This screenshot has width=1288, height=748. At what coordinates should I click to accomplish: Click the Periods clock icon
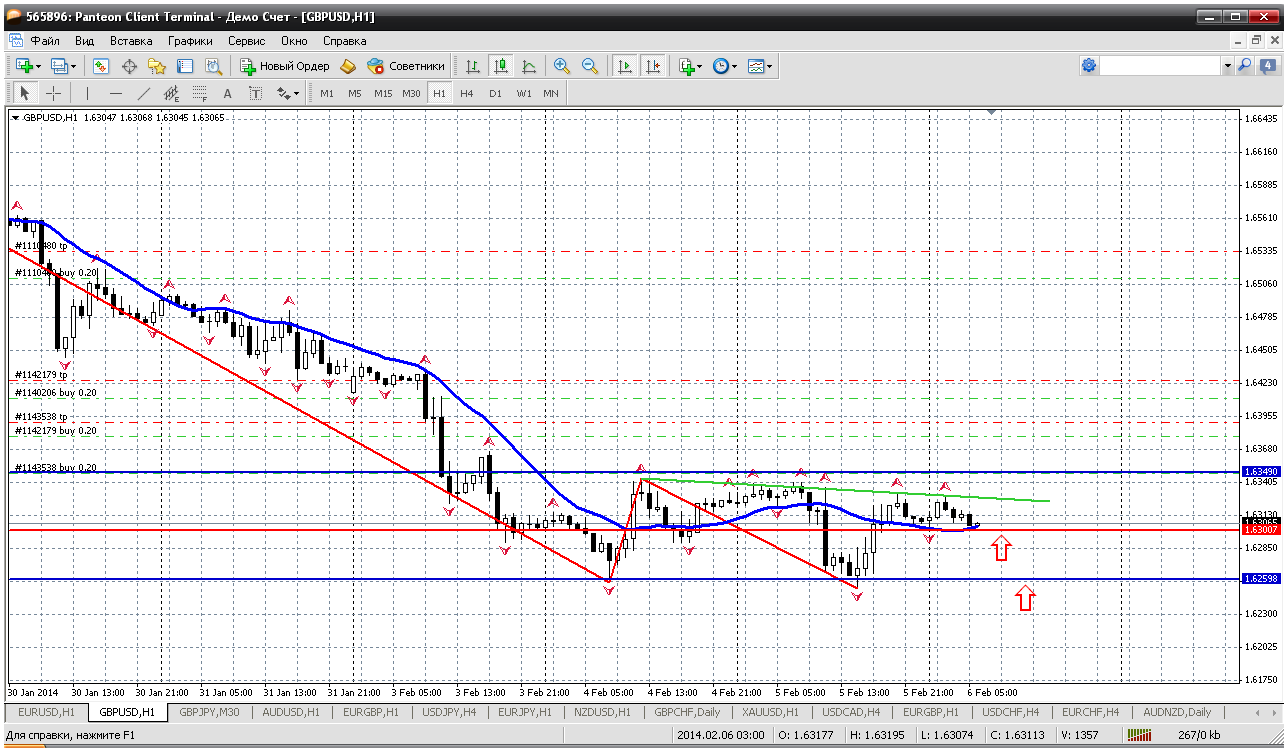click(x=721, y=66)
